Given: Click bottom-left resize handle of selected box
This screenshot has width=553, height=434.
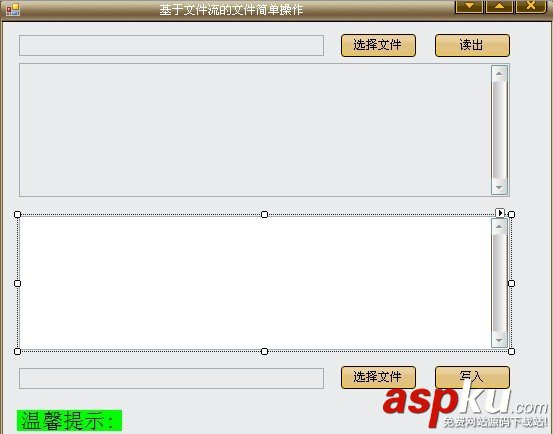Looking at the screenshot, I should (x=17, y=352).
